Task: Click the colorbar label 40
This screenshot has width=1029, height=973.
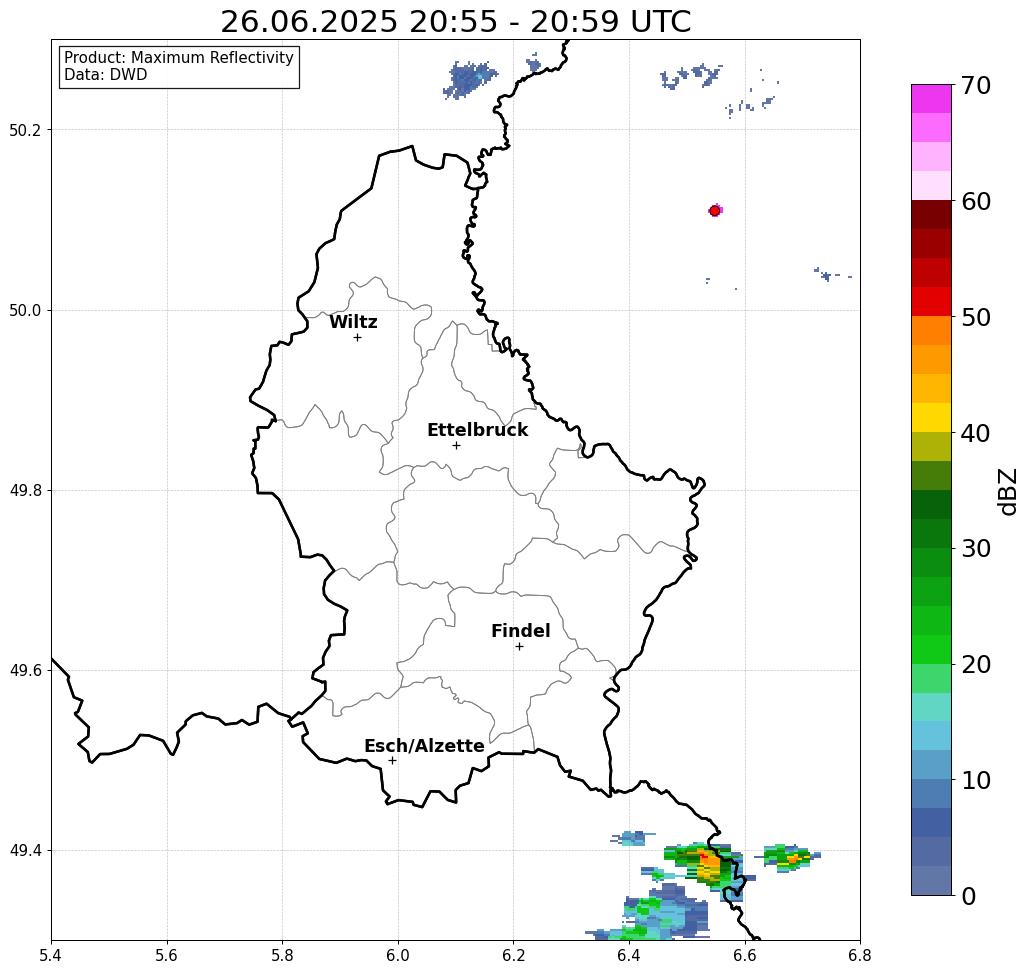Action: click(975, 433)
